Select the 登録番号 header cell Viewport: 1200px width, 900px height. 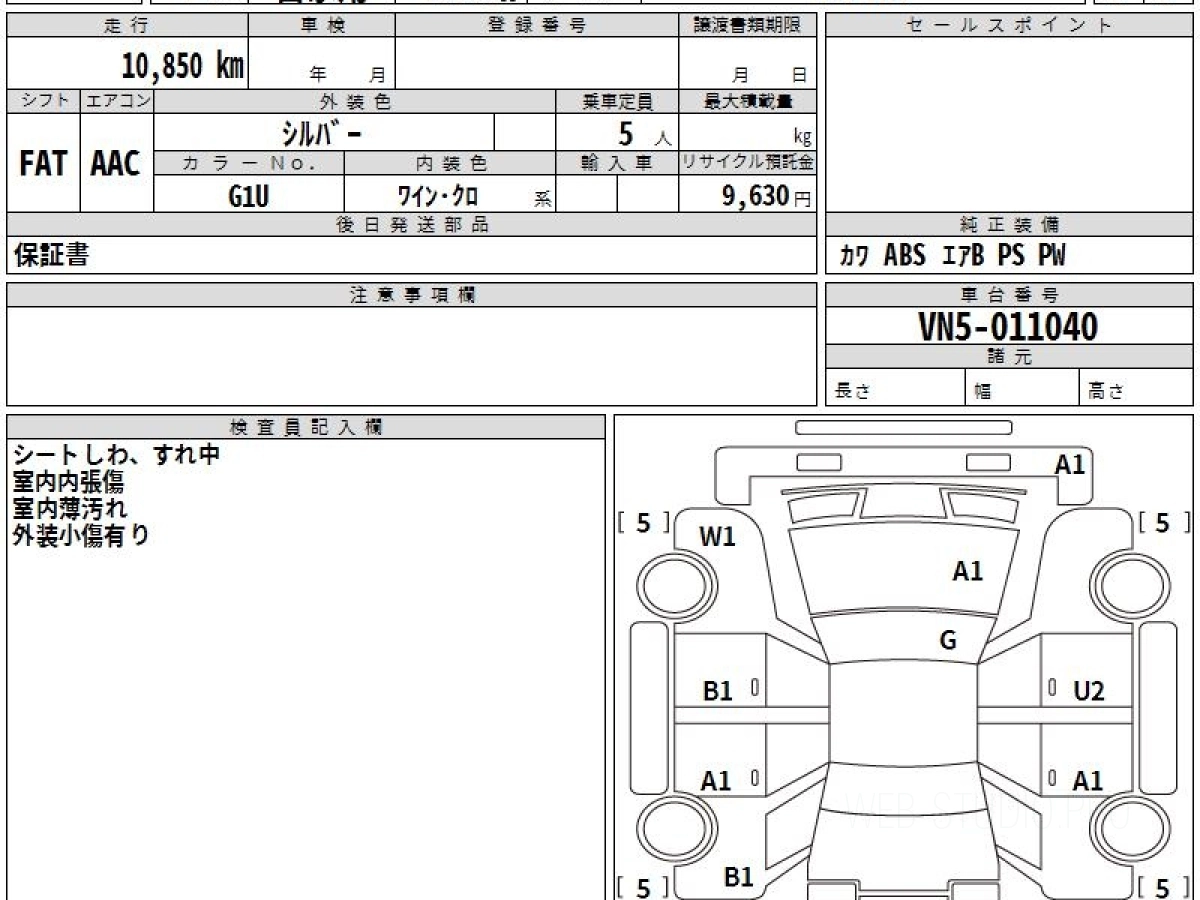[x=536, y=26]
